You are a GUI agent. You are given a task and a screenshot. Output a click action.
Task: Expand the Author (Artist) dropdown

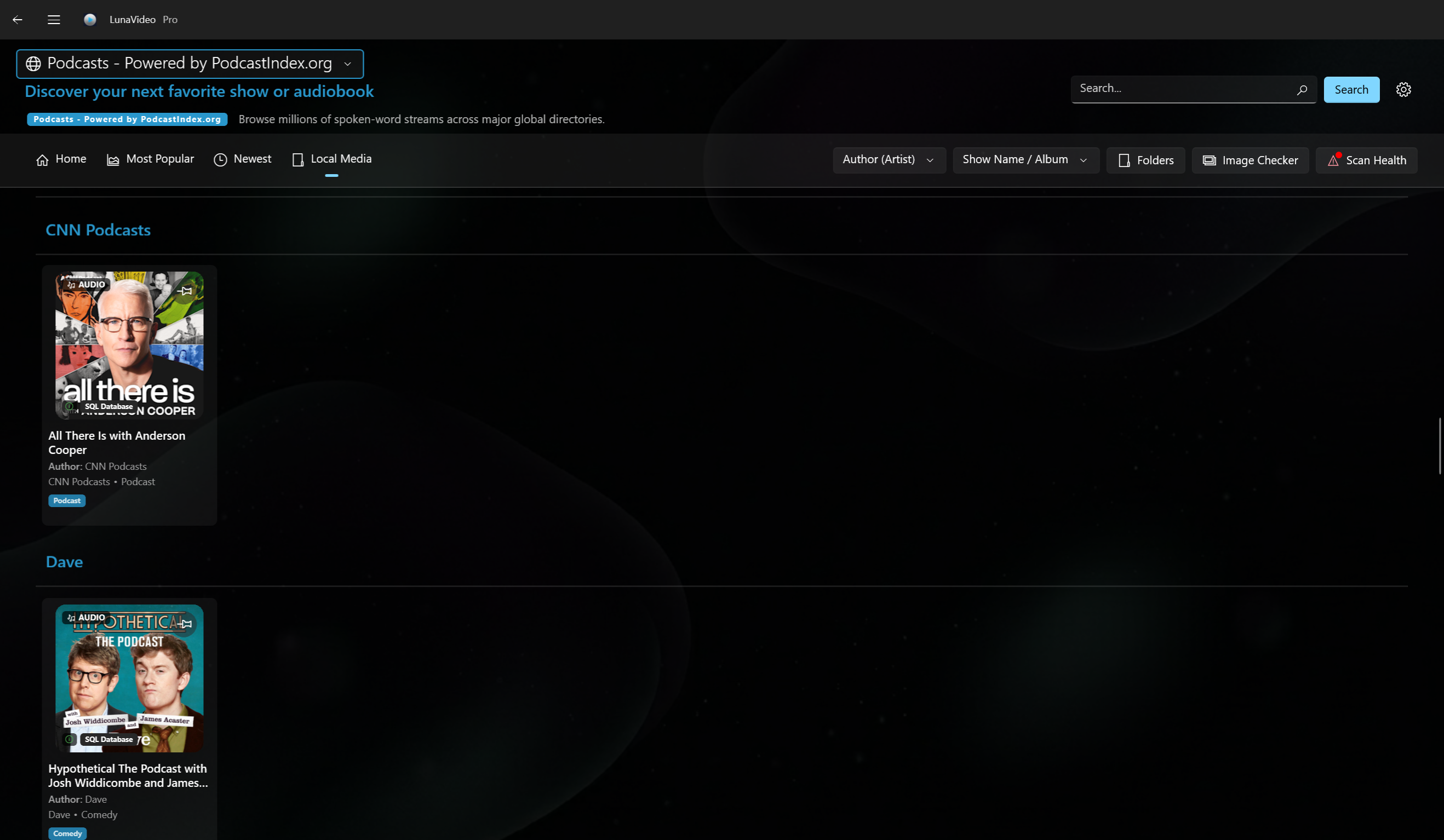(889, 160)
